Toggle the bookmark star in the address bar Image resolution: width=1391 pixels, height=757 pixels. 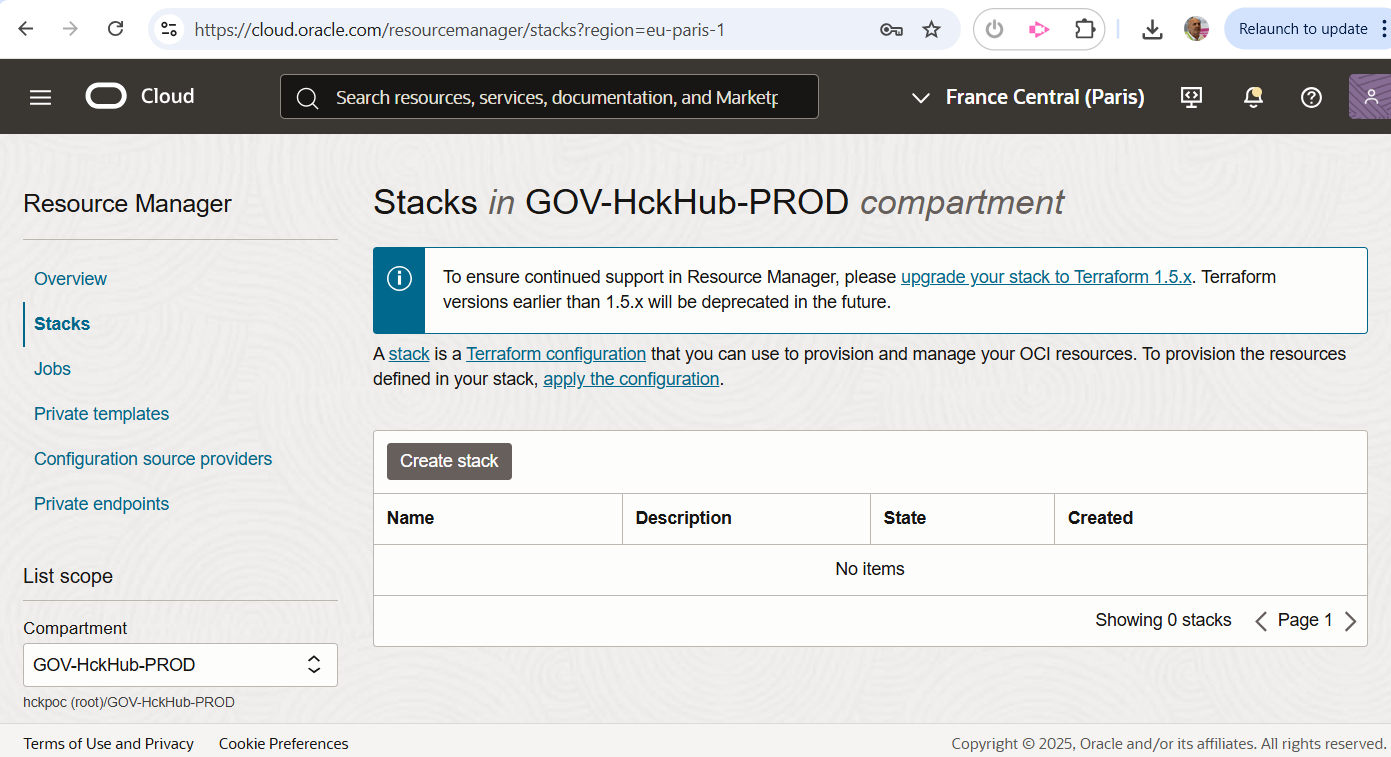[931, 29]
